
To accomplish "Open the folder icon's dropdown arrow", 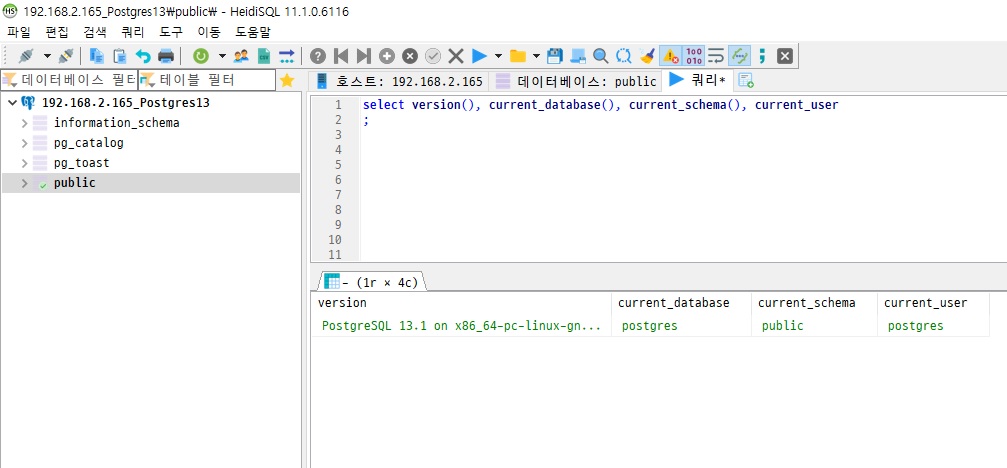I will (537, 56).
